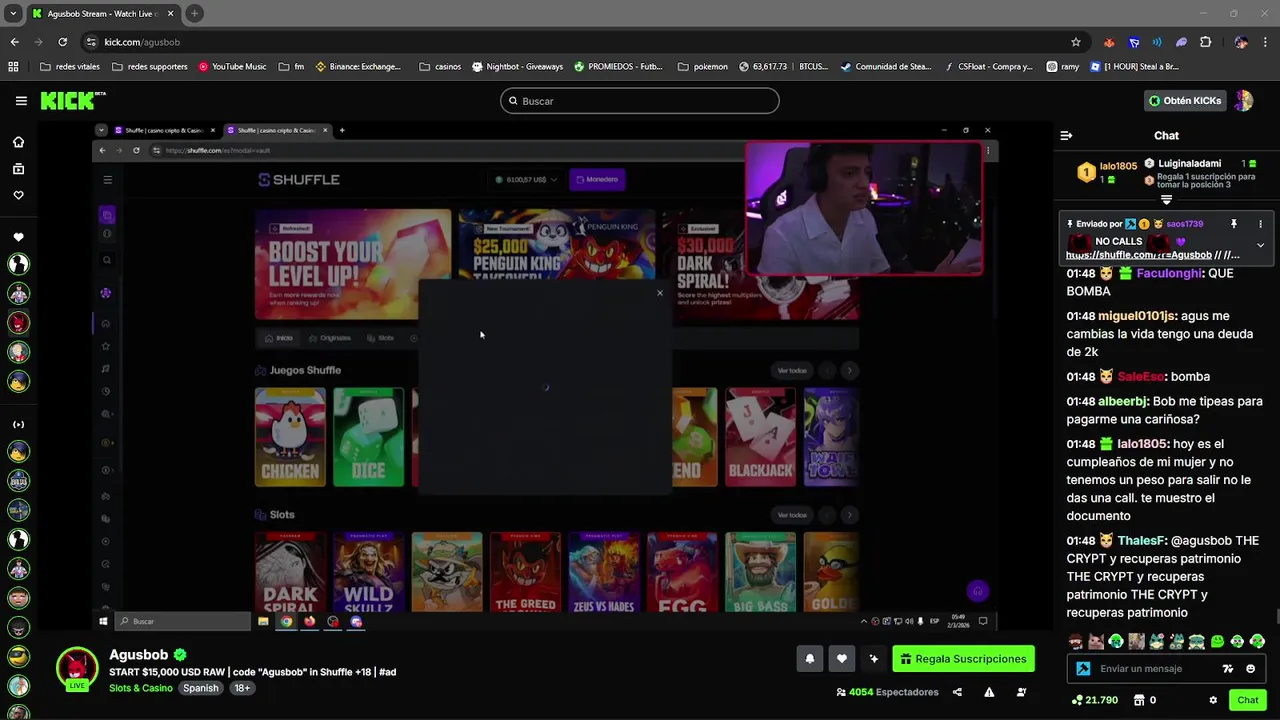Share the stream

coord(957,692)
